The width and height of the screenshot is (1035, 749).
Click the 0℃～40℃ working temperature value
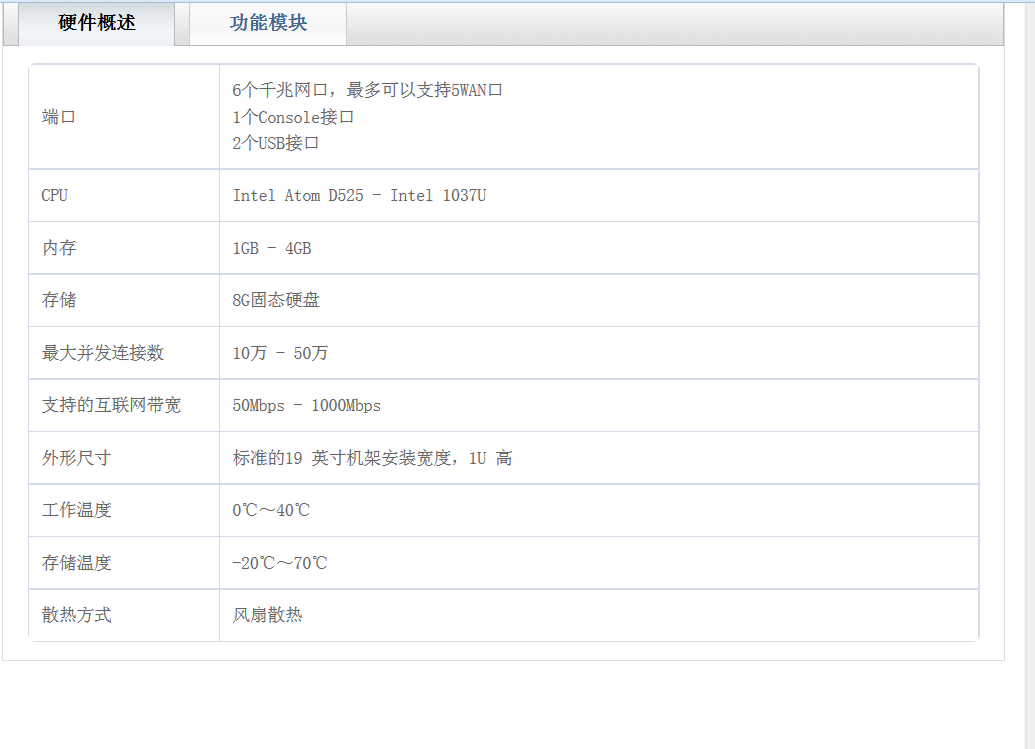(x=271, y=510)
